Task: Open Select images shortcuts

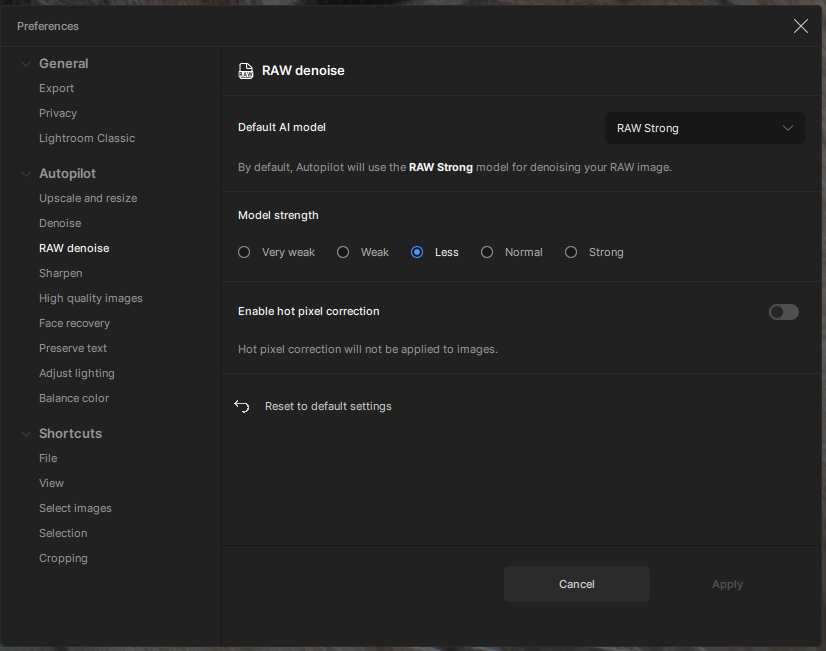Action: click(x=75, y=508)
